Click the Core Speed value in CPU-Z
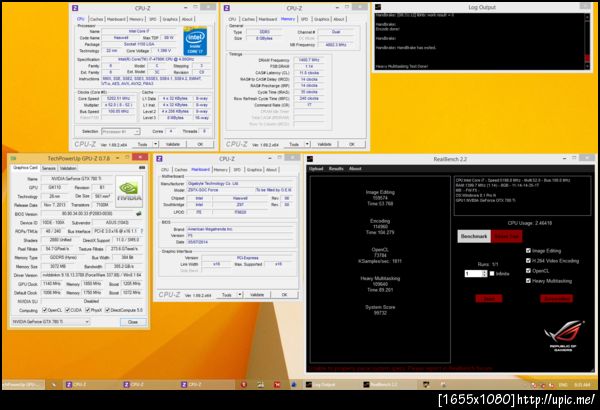Viewport: 600px width, 410px height. 118,98
